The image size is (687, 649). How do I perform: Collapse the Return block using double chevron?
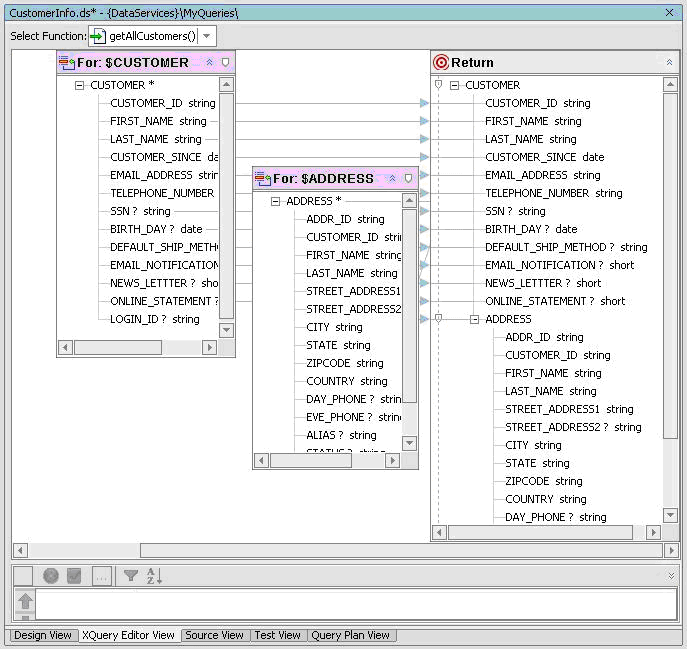669,63
